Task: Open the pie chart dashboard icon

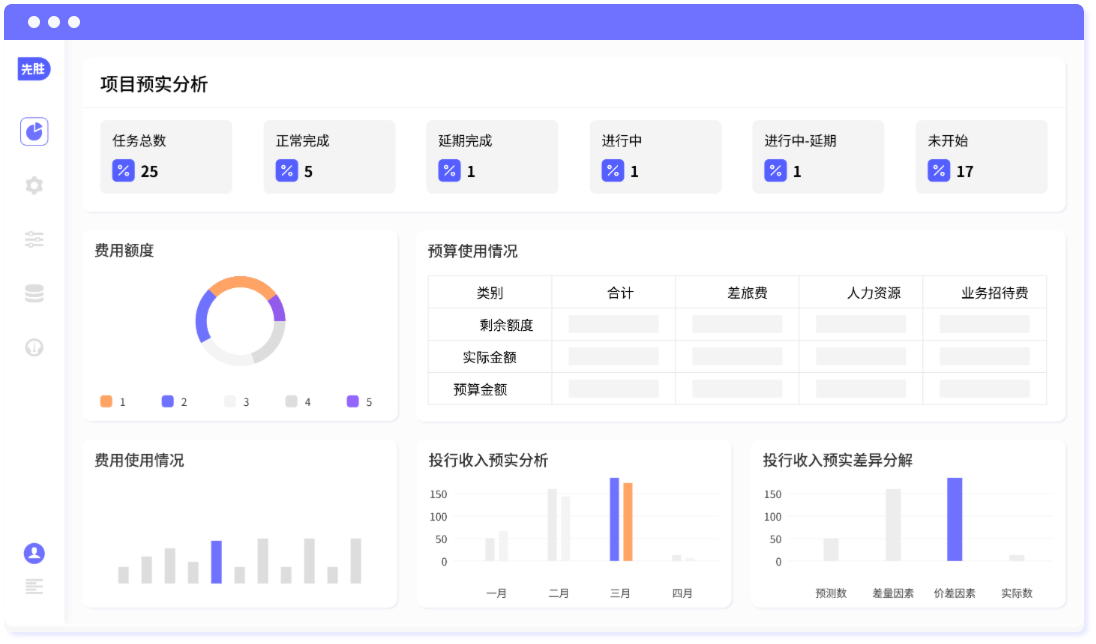Action: pos(34,131)
